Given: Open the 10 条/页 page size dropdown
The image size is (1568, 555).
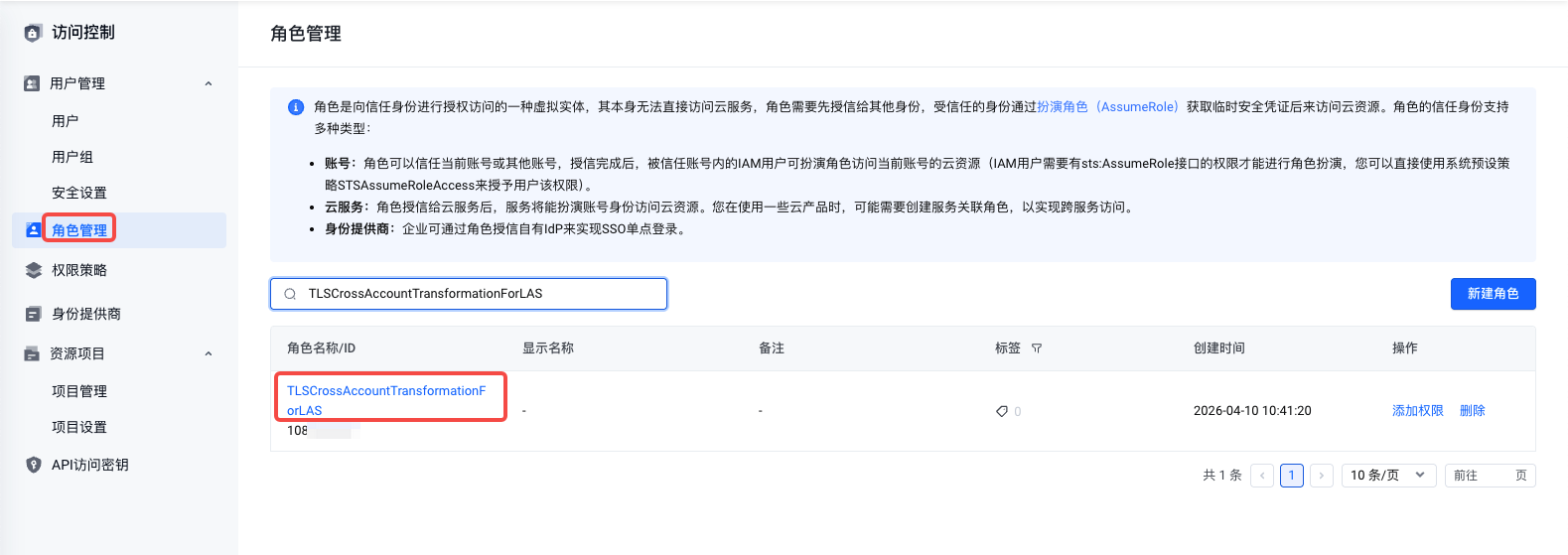Looking at the screenshot, I should (1388, 476).
